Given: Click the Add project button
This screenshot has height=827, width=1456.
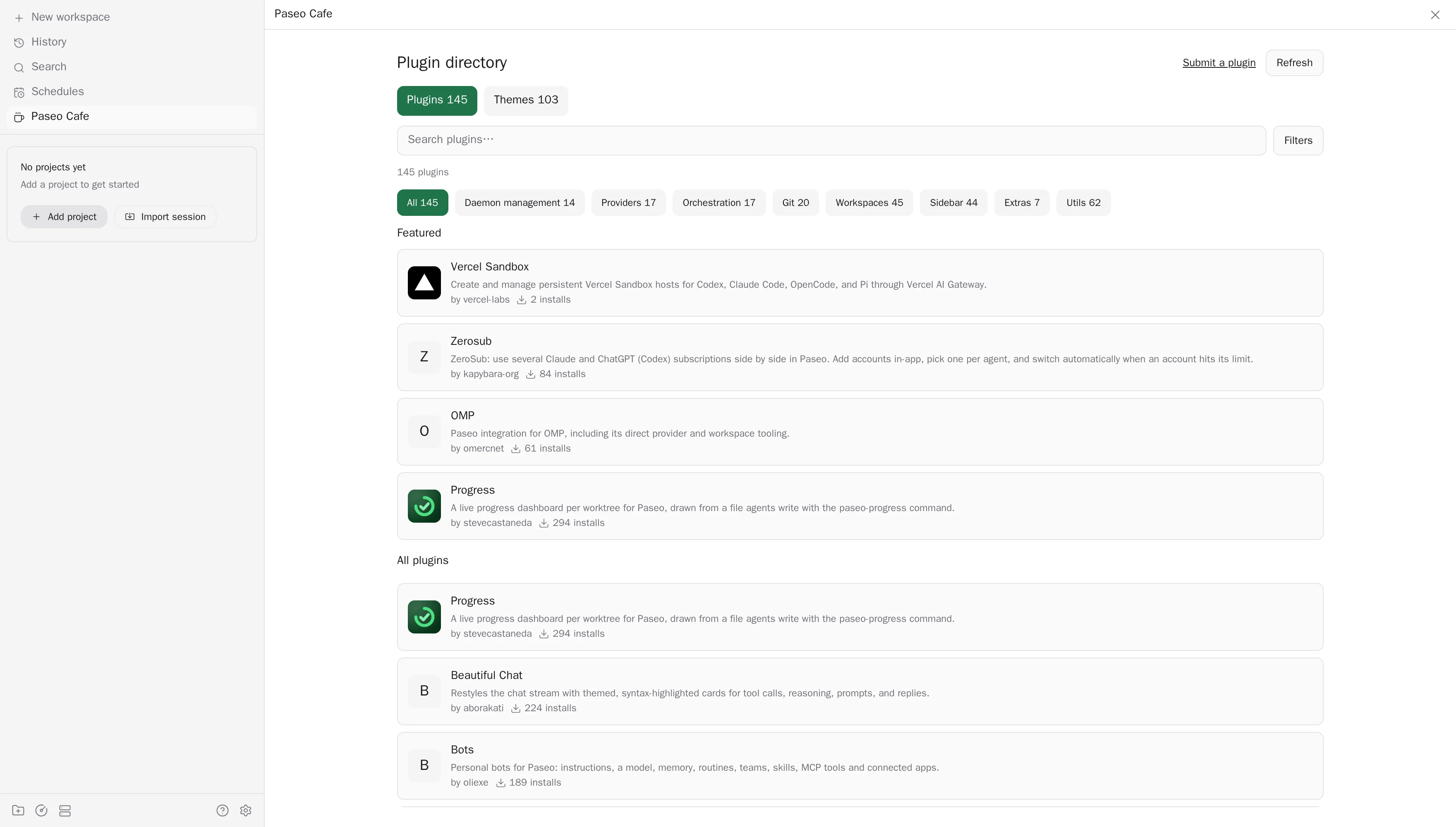Looking at the screenshot, I should coord(64,216).
